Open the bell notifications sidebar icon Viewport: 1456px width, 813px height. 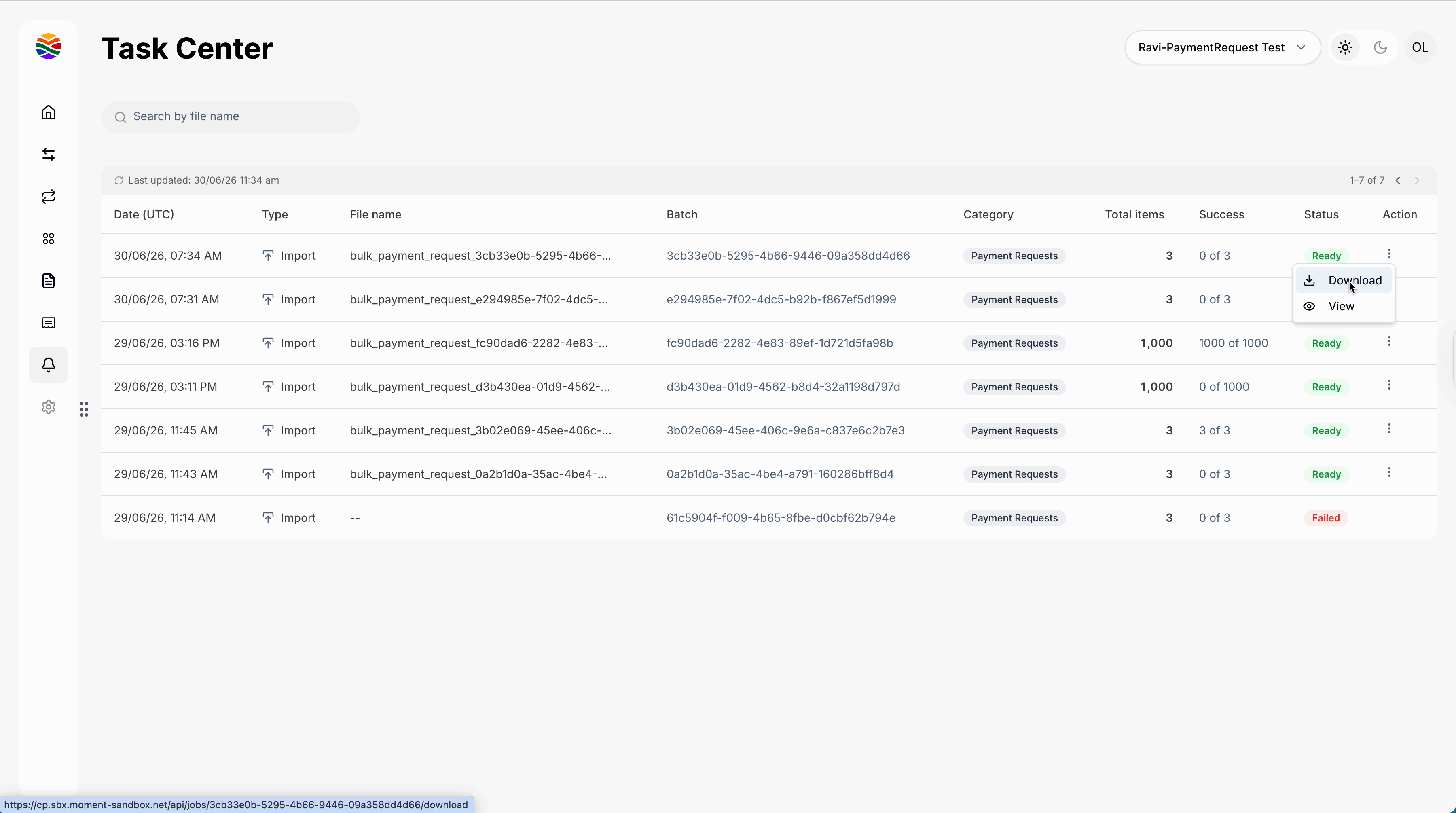pos(49,365)
